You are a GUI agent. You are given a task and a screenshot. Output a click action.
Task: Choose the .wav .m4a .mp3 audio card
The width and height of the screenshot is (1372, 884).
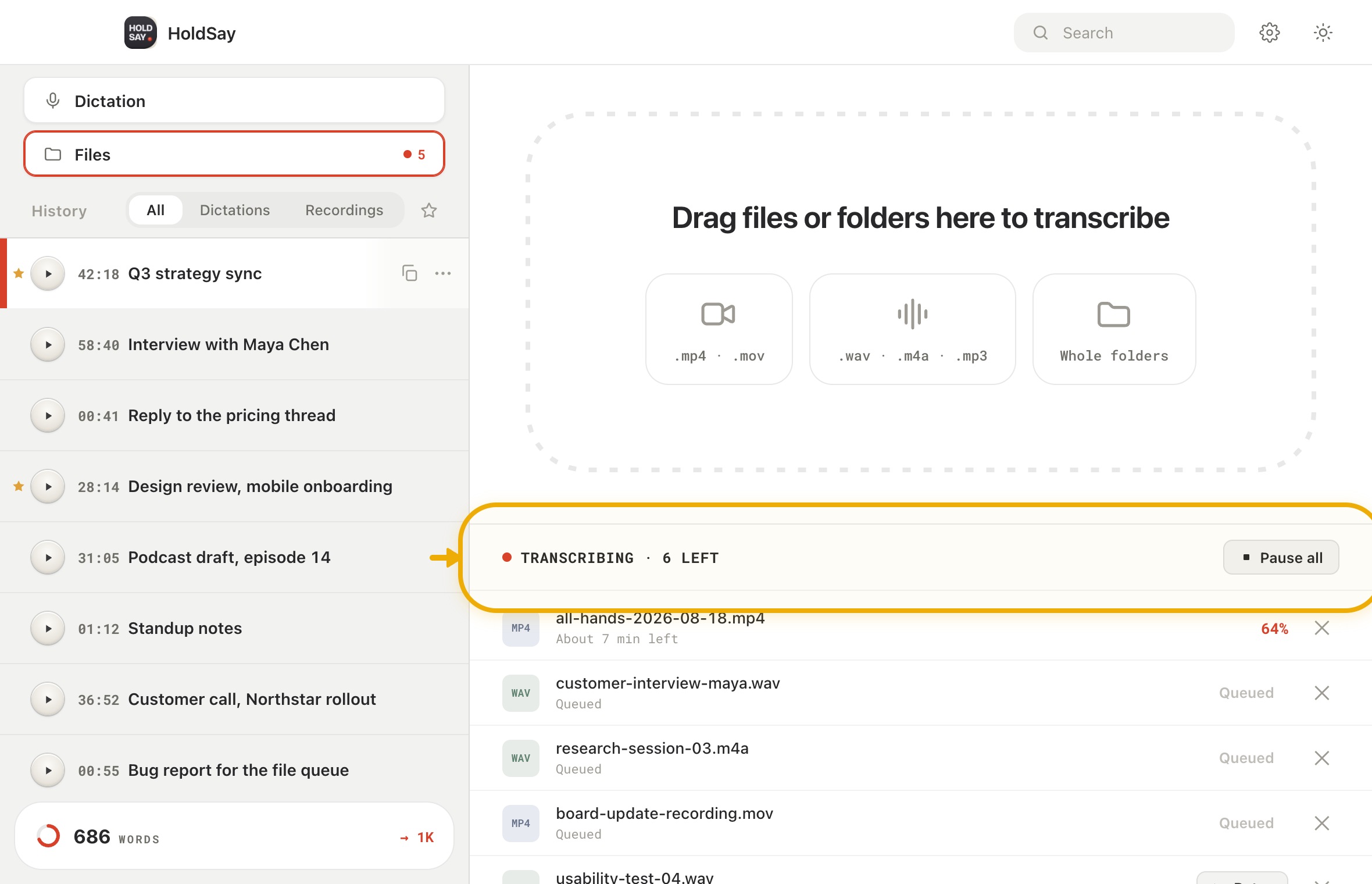[x=913, y=329]
